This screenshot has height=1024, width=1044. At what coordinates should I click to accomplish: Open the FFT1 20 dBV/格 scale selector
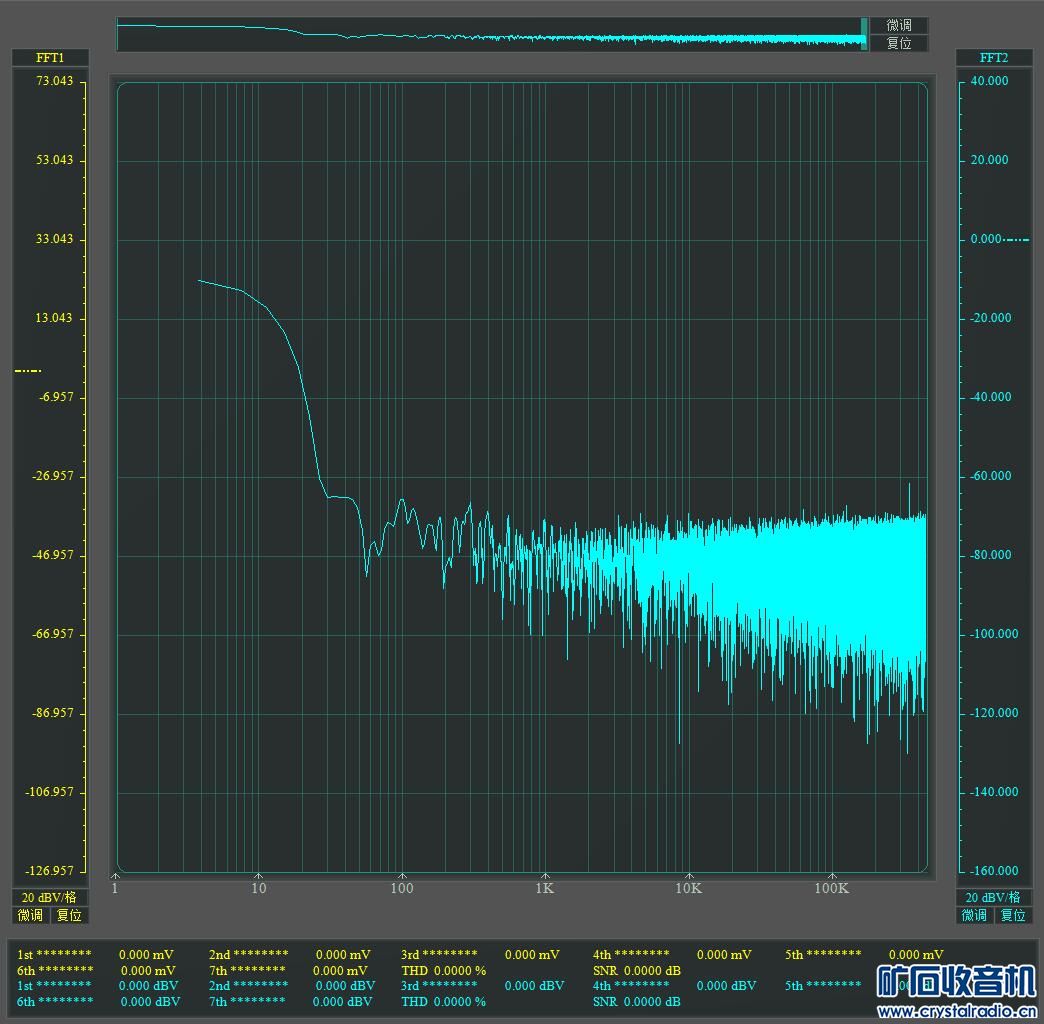click(50, 897)
